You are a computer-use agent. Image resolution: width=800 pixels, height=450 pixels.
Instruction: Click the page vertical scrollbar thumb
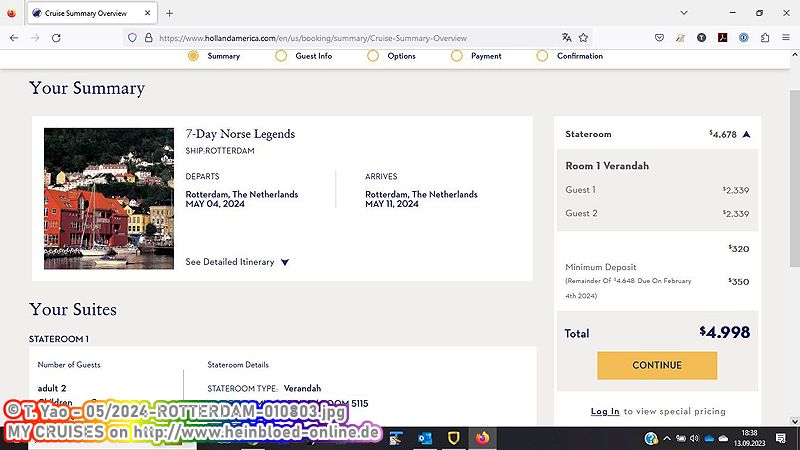tap(794, 178)
